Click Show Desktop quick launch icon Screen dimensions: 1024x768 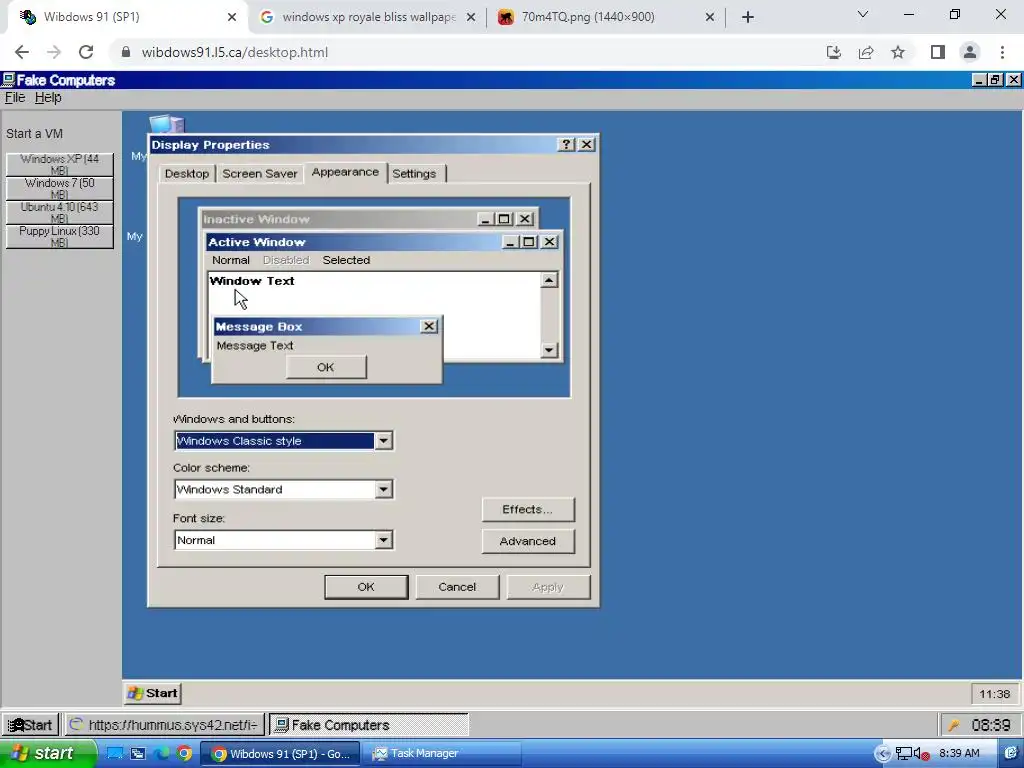tap(115, 754)
